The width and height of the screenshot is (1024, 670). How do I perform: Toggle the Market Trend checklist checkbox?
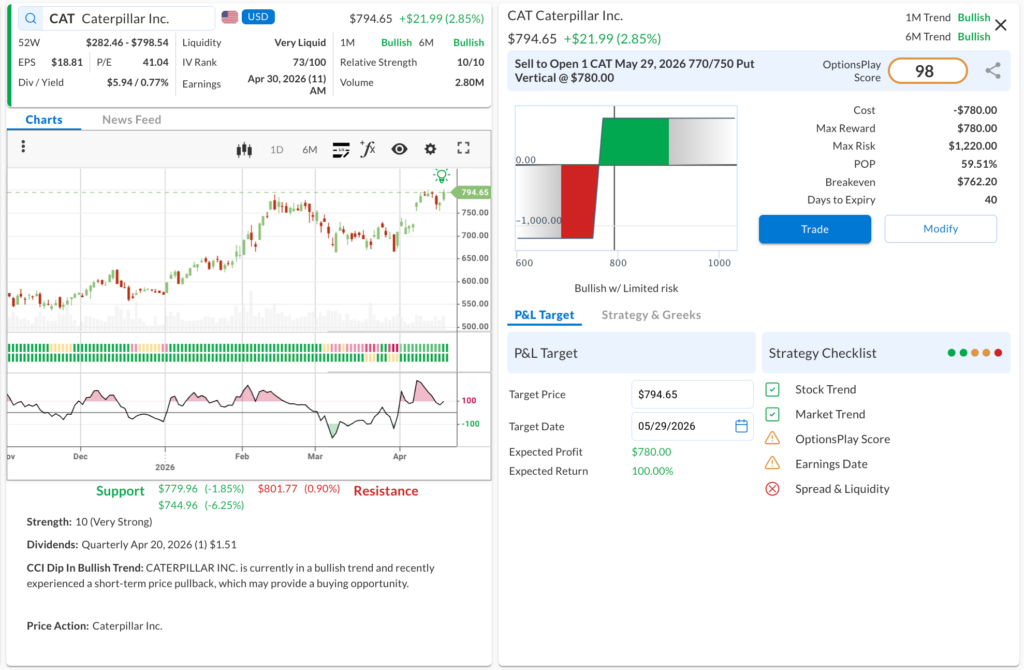772,414
